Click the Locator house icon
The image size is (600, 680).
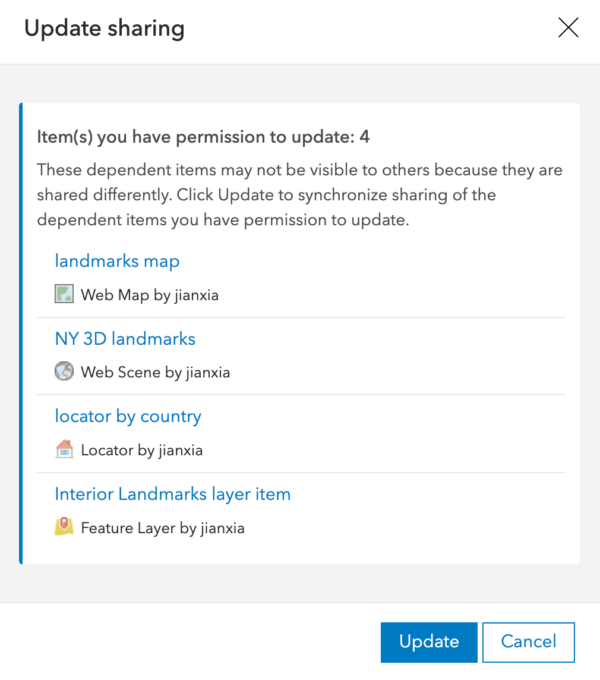(64, 449)
